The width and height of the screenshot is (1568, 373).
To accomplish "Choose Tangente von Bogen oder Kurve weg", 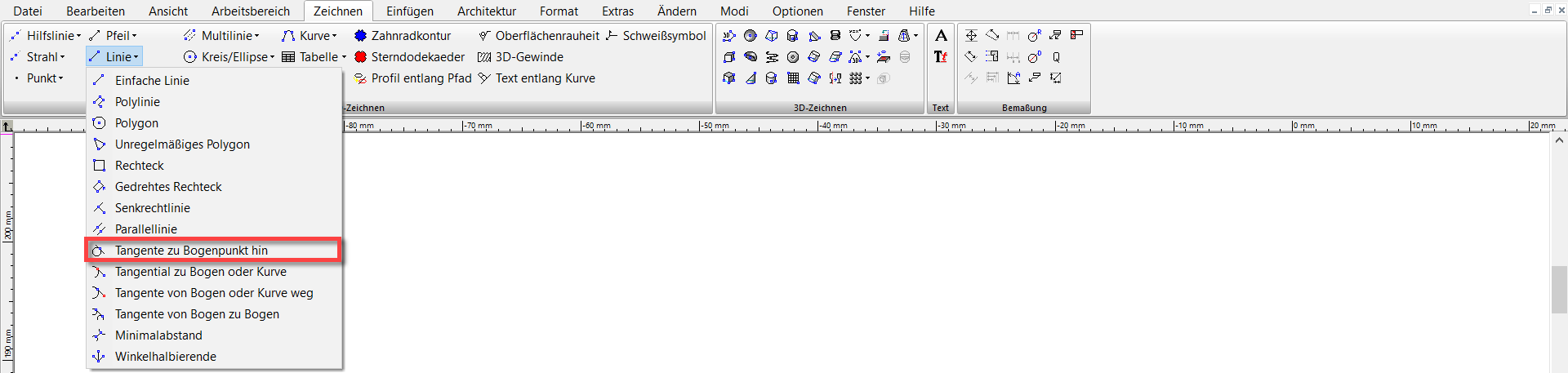I will point(214,292).
